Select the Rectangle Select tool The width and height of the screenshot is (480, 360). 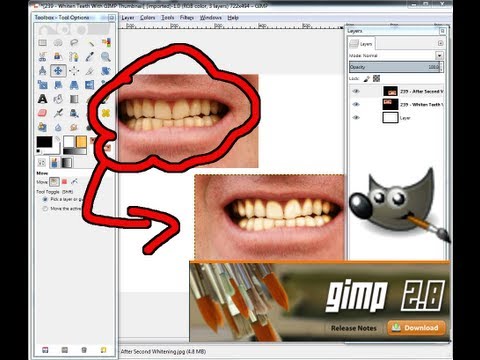[x=42, y=43]
